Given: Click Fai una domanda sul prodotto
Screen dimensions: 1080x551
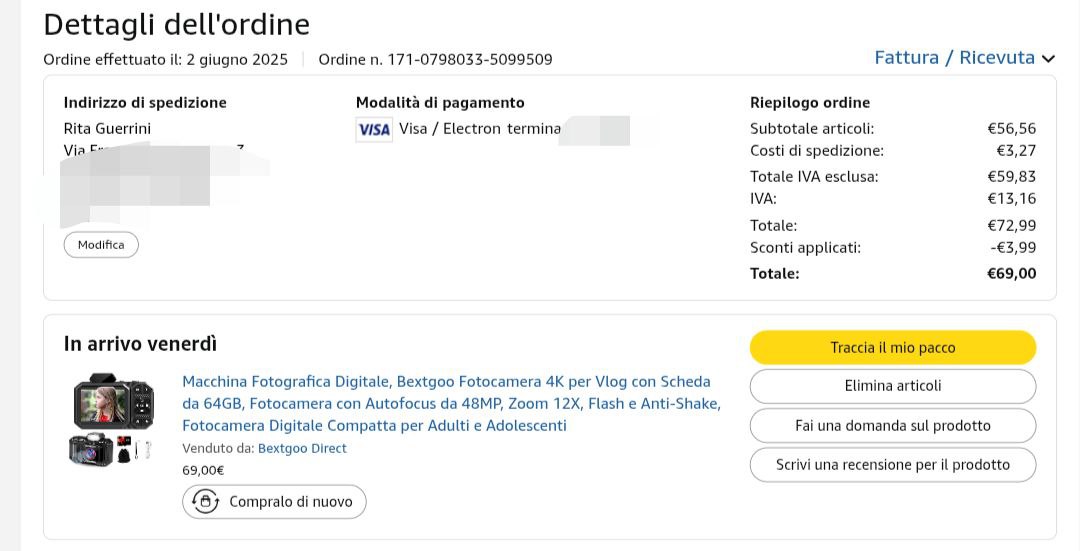Looking at the screenshot, I should (x=892, y=425).
